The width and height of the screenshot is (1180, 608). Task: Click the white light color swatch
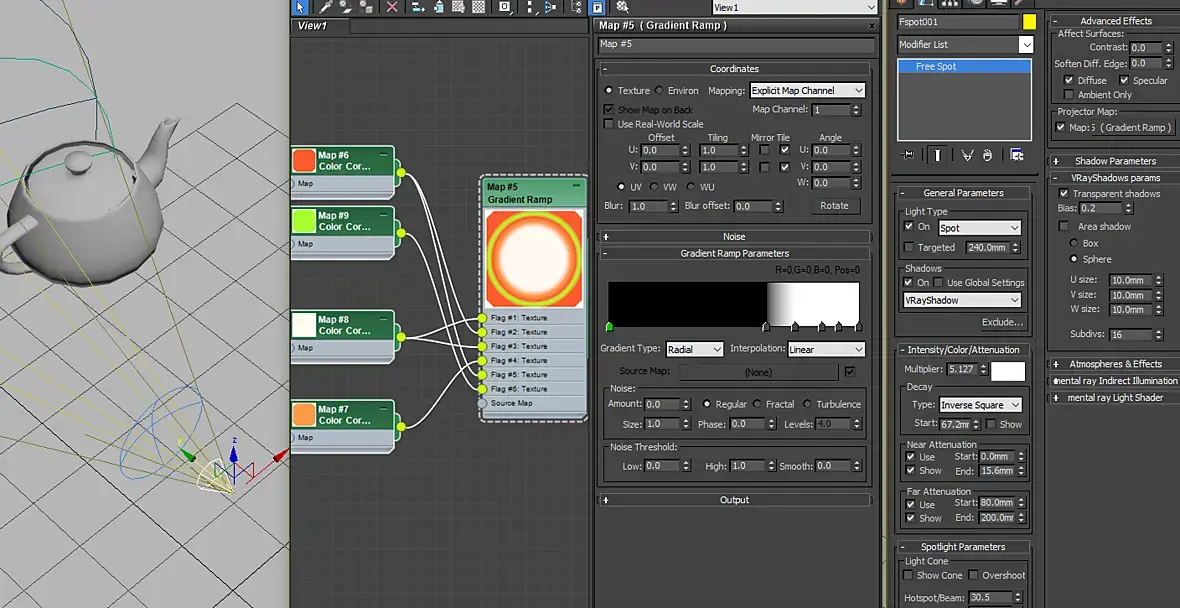pyautogui.click(x=1008, y=371)
